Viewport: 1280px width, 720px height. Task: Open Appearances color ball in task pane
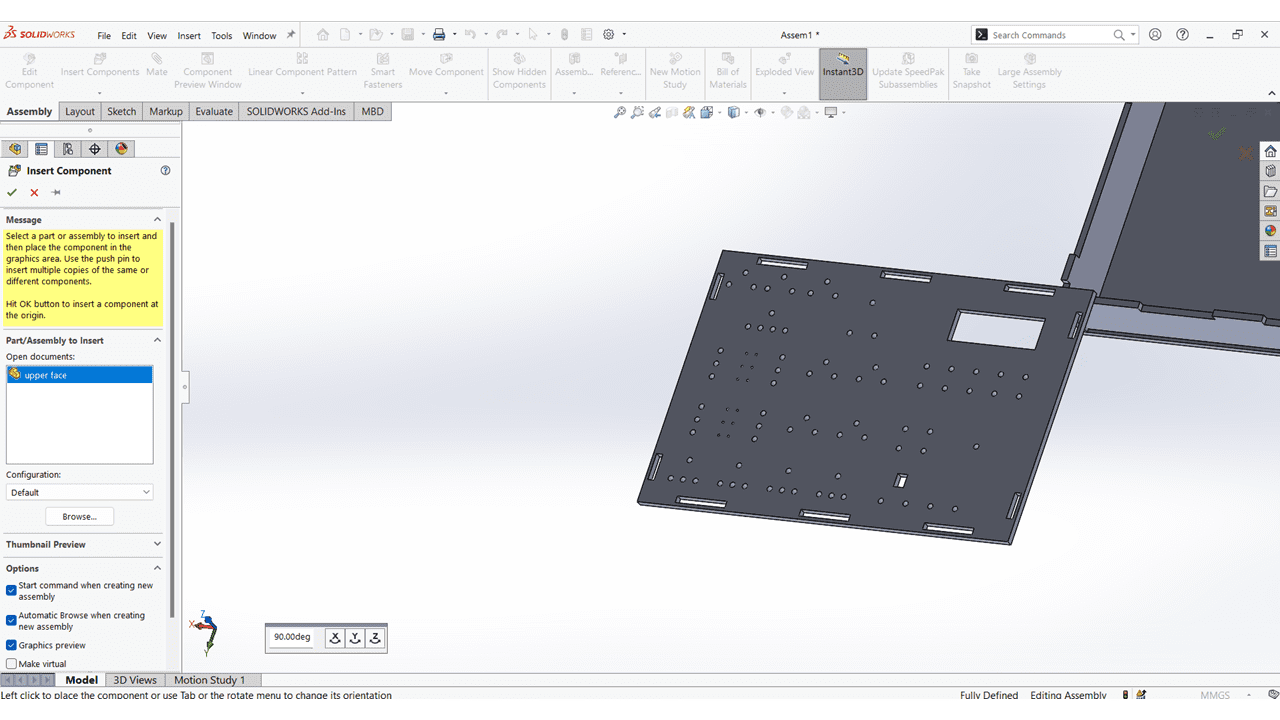point(1270,231)
